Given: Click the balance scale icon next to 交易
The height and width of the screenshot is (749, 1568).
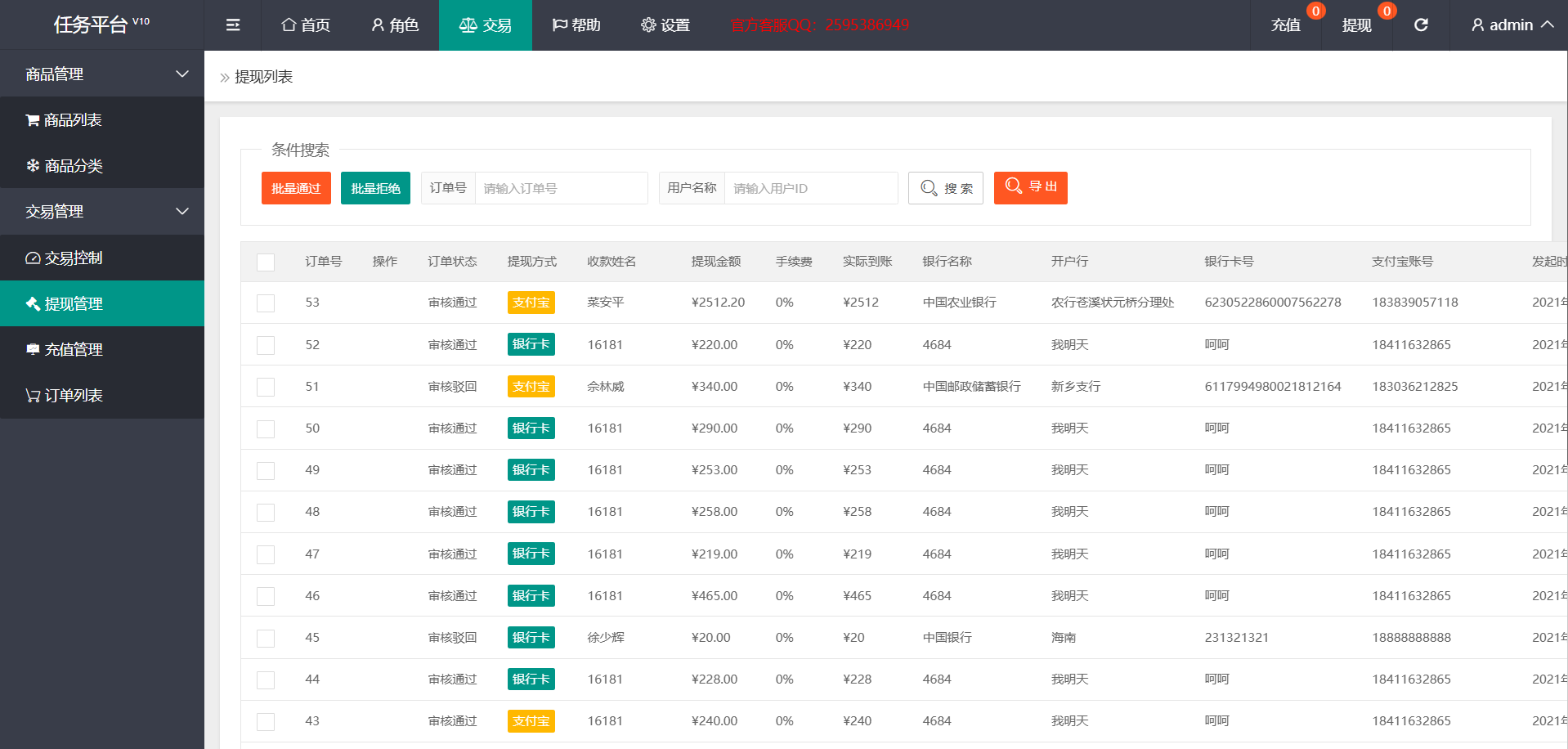Looking at the screenshot, I should coord(468,25).
